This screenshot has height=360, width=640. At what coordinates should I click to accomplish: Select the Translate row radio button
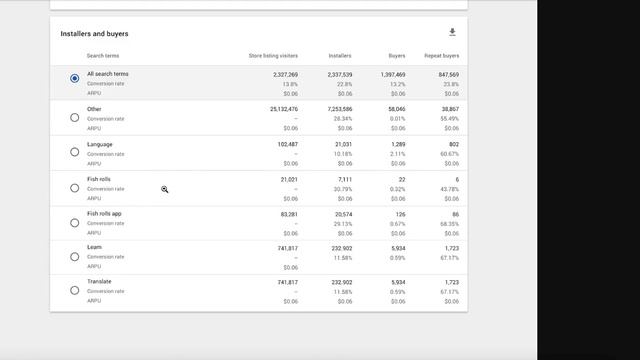coord(74,290)
